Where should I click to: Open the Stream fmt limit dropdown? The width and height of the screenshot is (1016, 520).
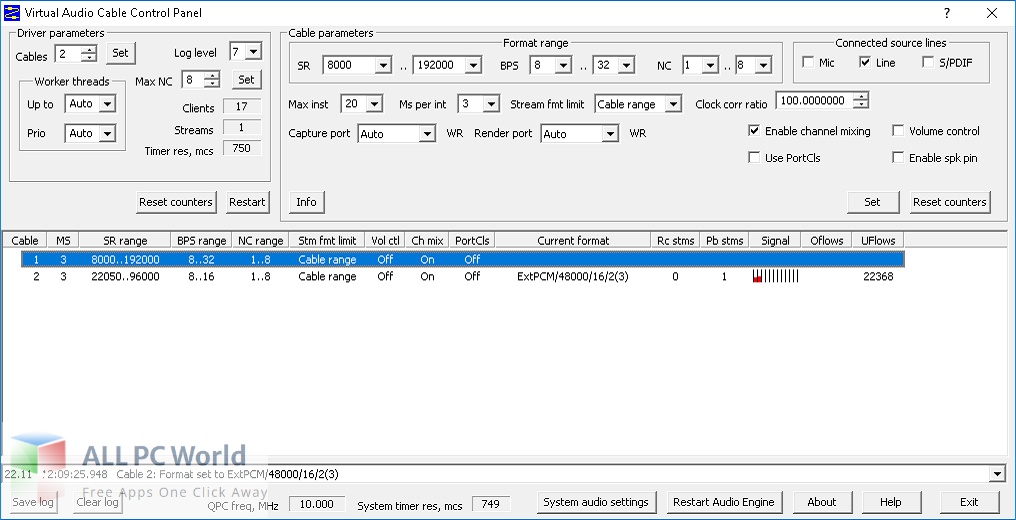[x=673, y=104]
